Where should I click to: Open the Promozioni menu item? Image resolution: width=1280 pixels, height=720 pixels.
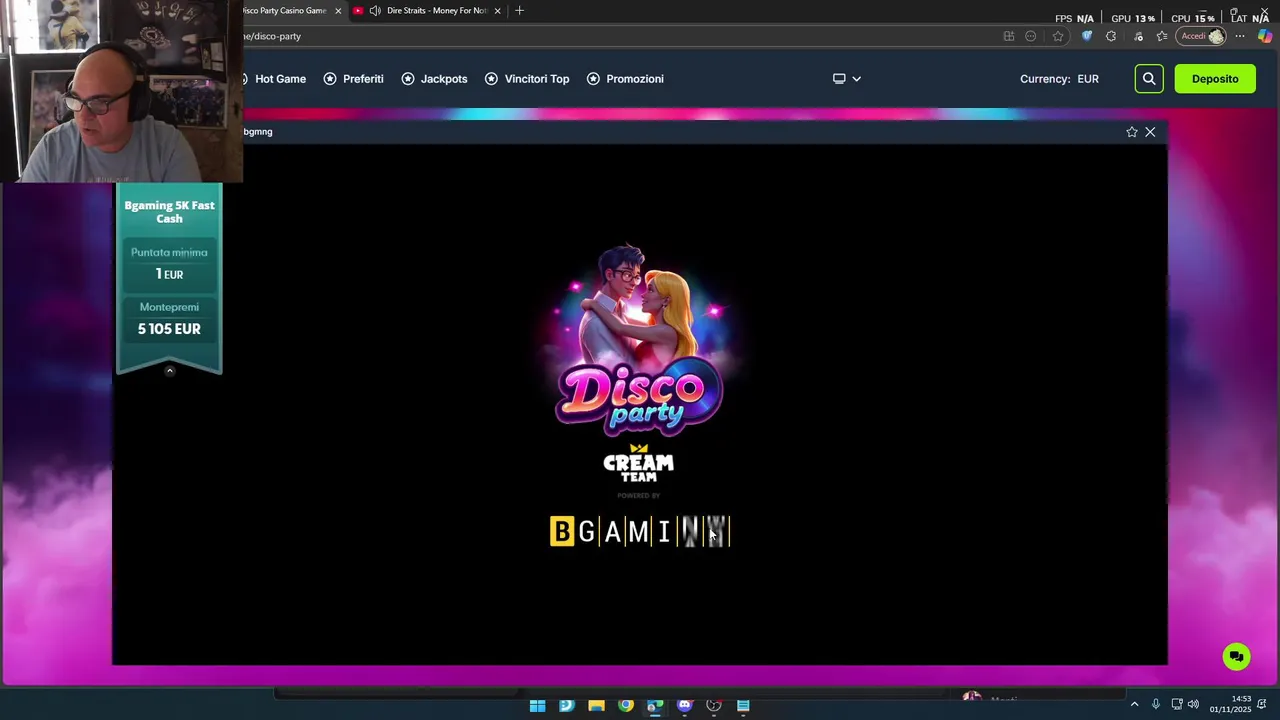[635, 79]
